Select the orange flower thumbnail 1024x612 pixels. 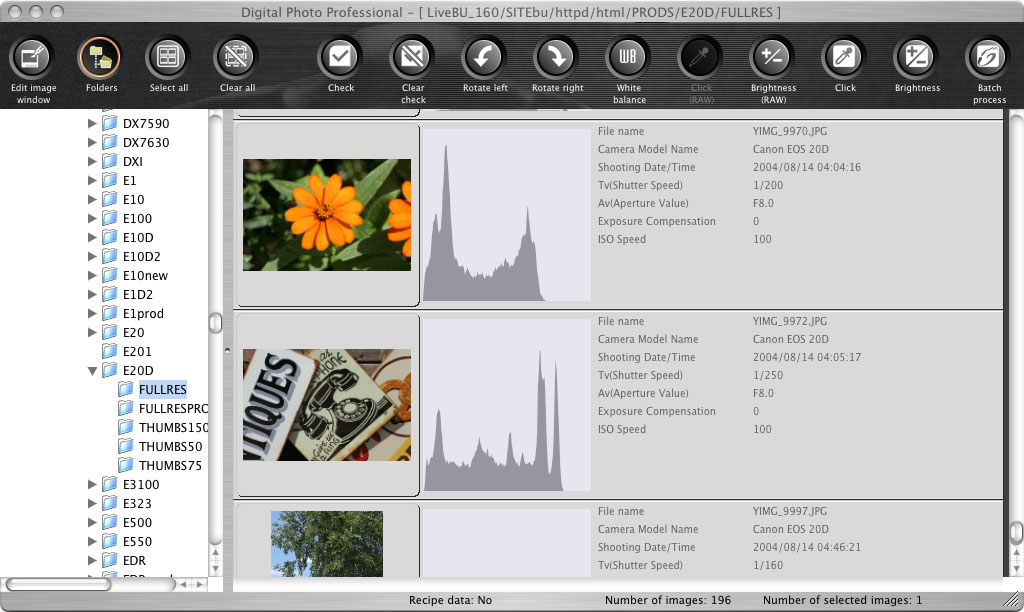(x=327, y=215)
